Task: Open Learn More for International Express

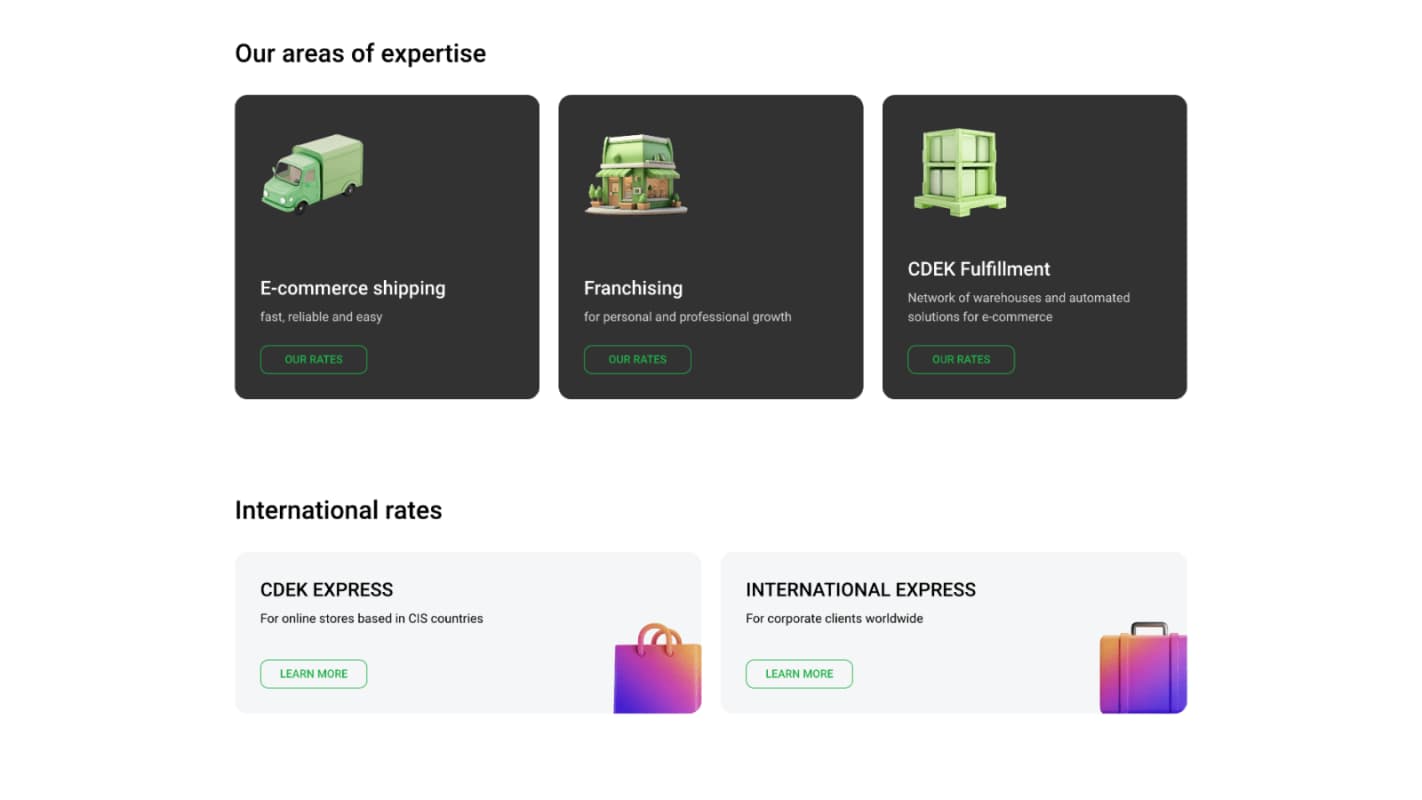Action: point(798,674)
